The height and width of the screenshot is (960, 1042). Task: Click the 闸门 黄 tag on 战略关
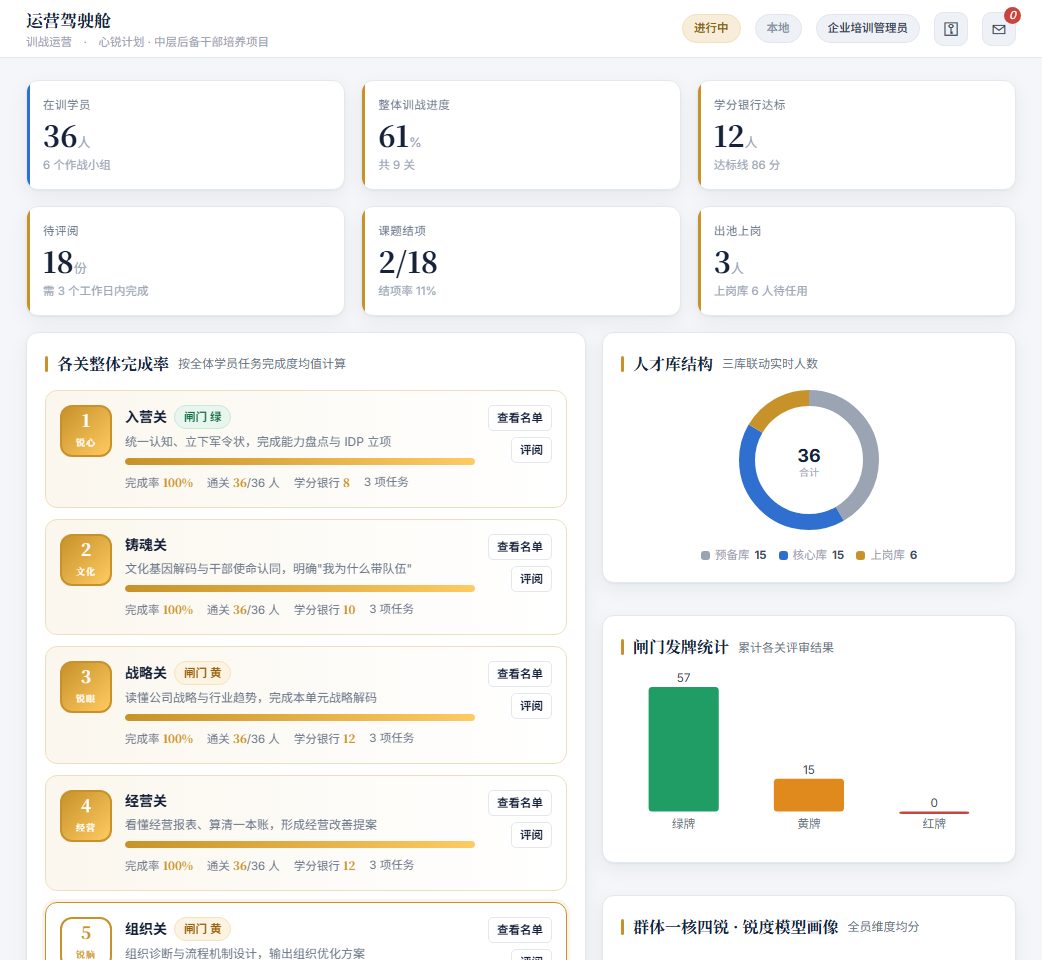[203, 672]
